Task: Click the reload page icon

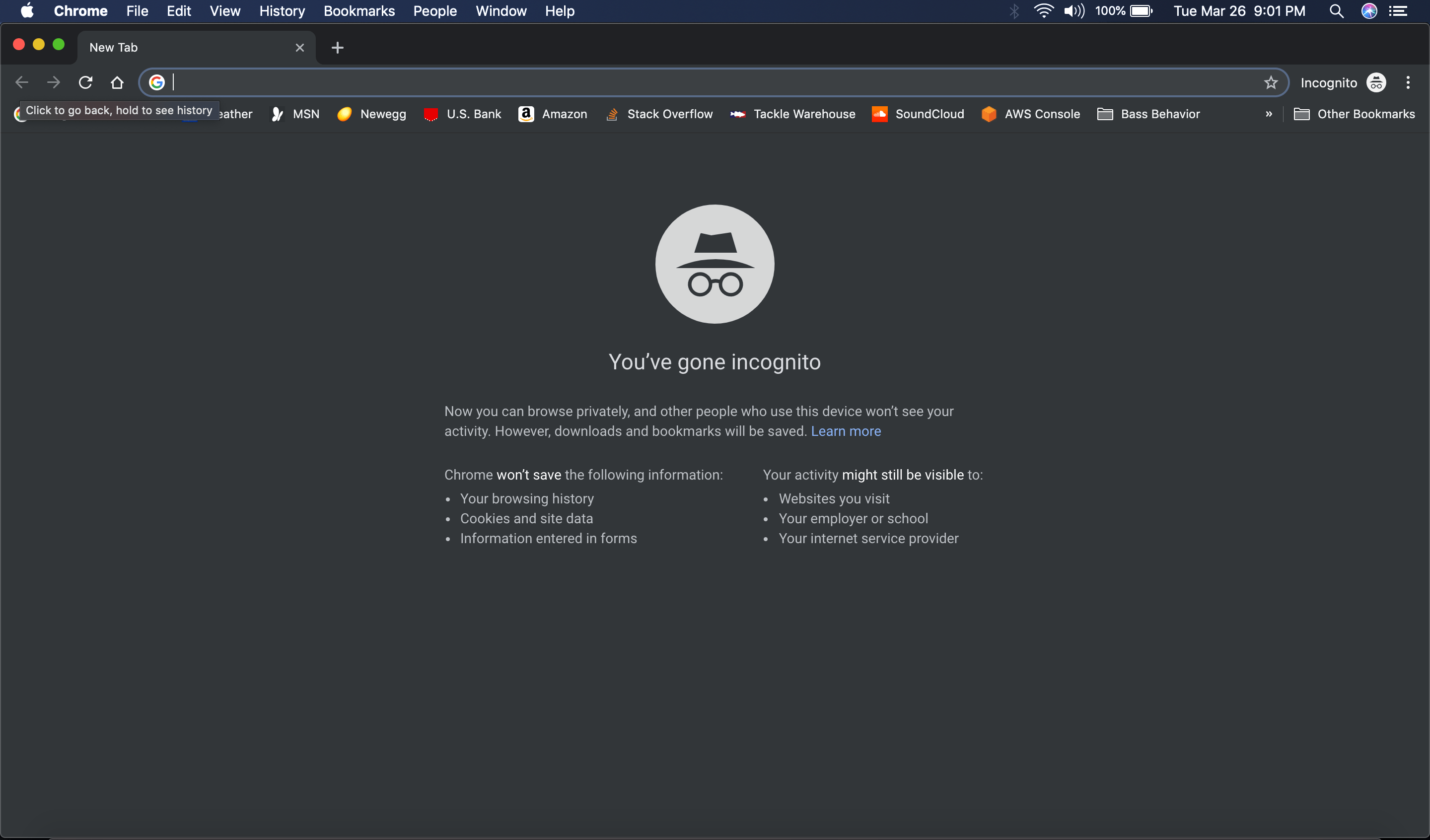Action: click(85, 83)
